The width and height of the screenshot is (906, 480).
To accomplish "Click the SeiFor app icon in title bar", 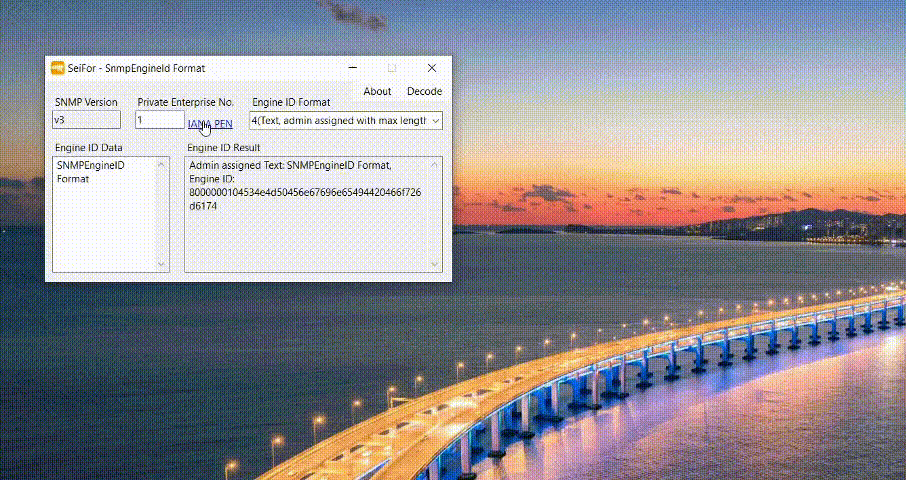I will (x=58, y=68).
